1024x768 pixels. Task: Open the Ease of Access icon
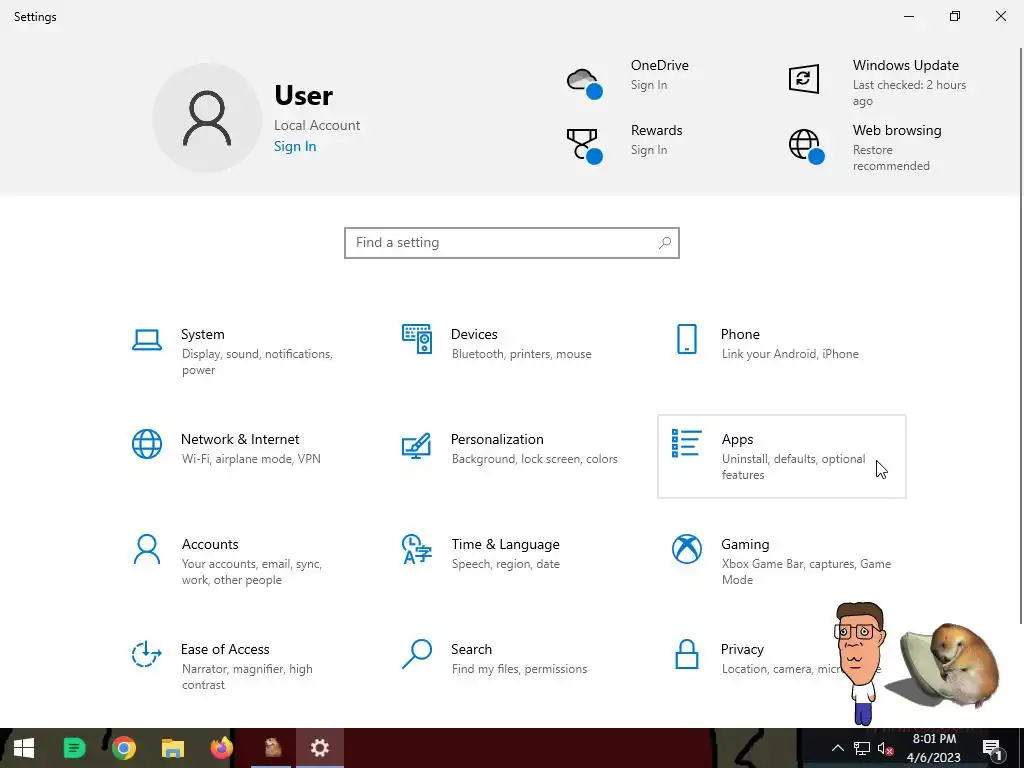pos(147,654)
